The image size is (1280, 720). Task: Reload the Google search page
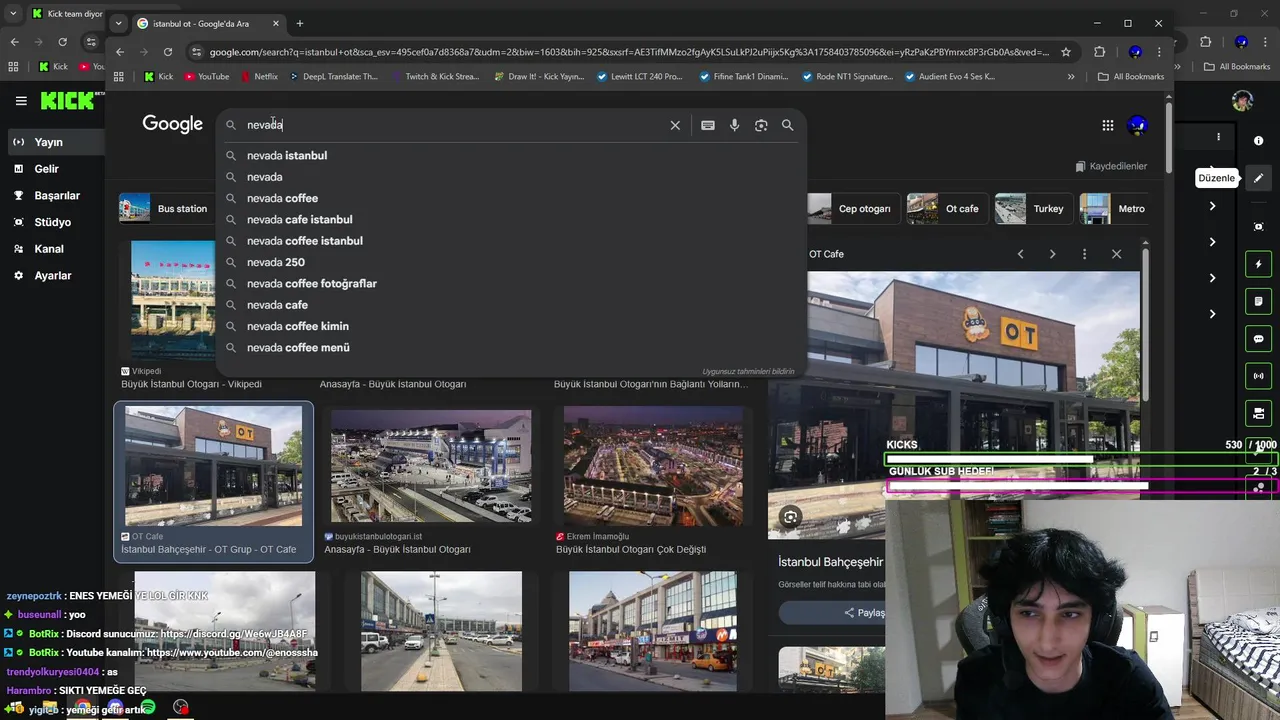pos(168,52)
